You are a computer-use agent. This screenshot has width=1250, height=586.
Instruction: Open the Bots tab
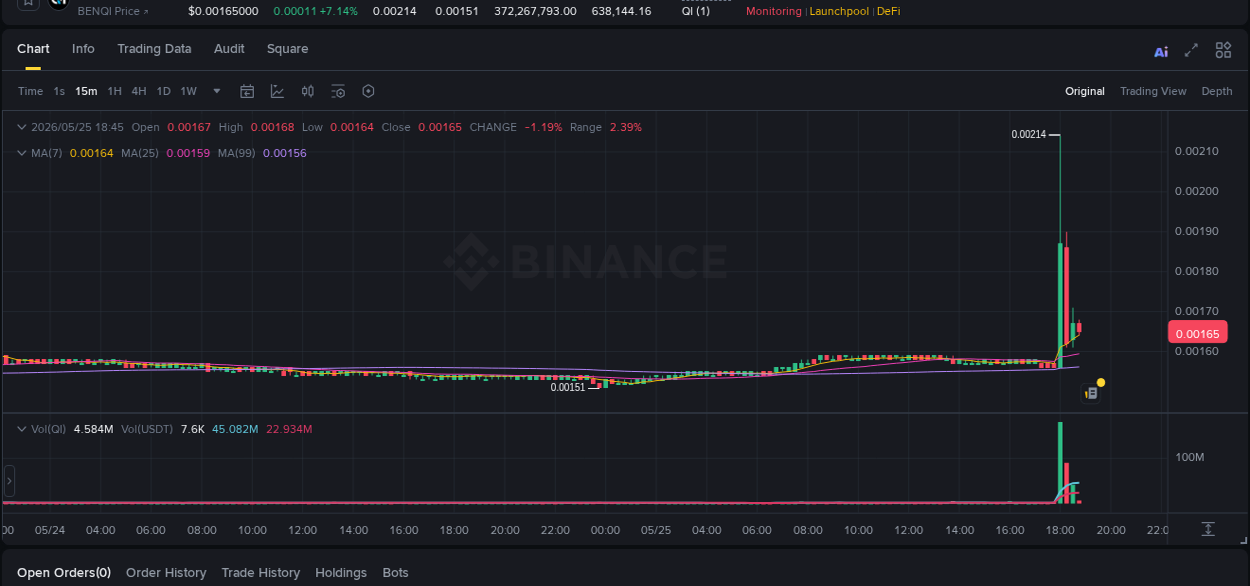(396, 573)
